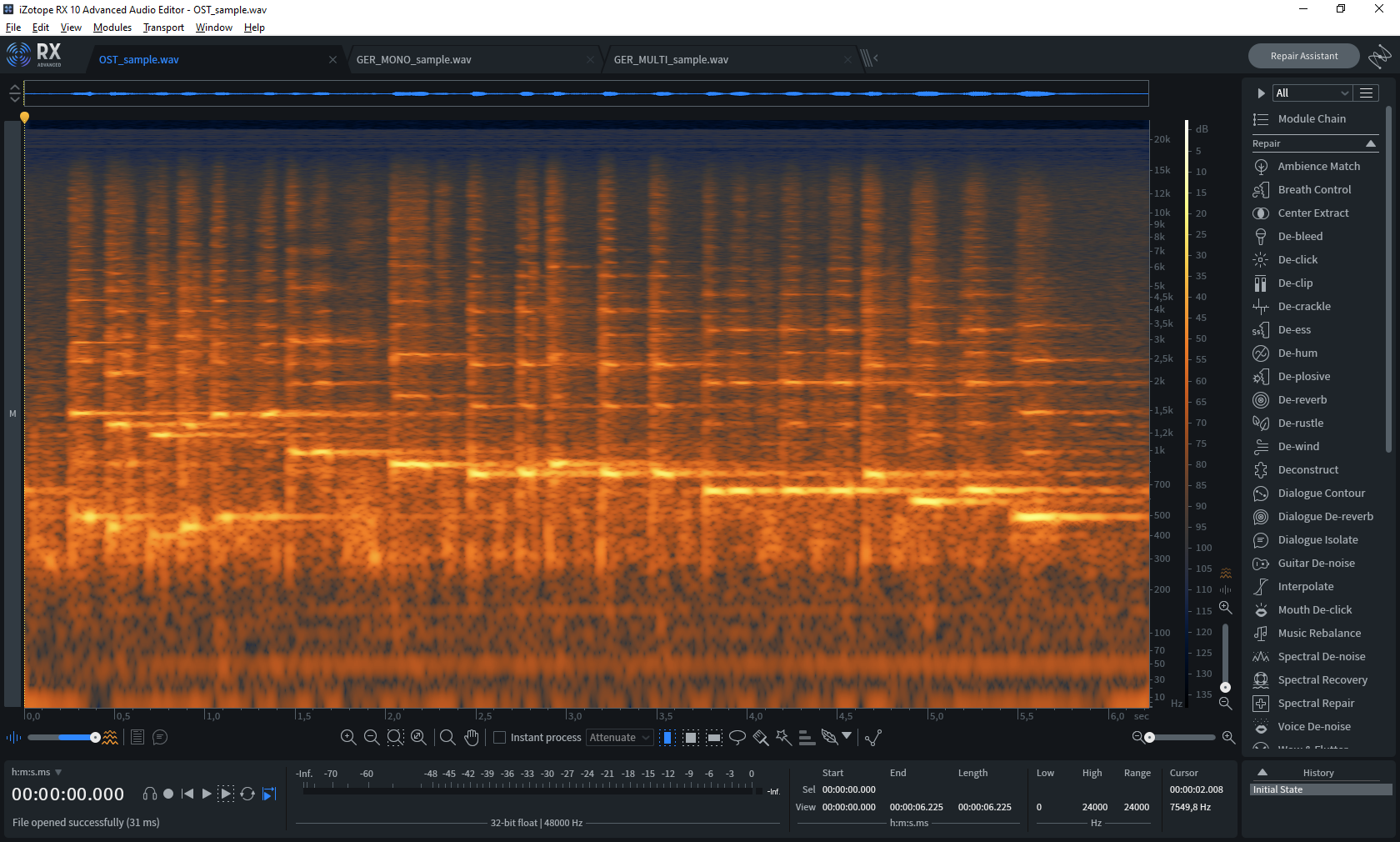Activate the Time selection tool

[667, 737]
